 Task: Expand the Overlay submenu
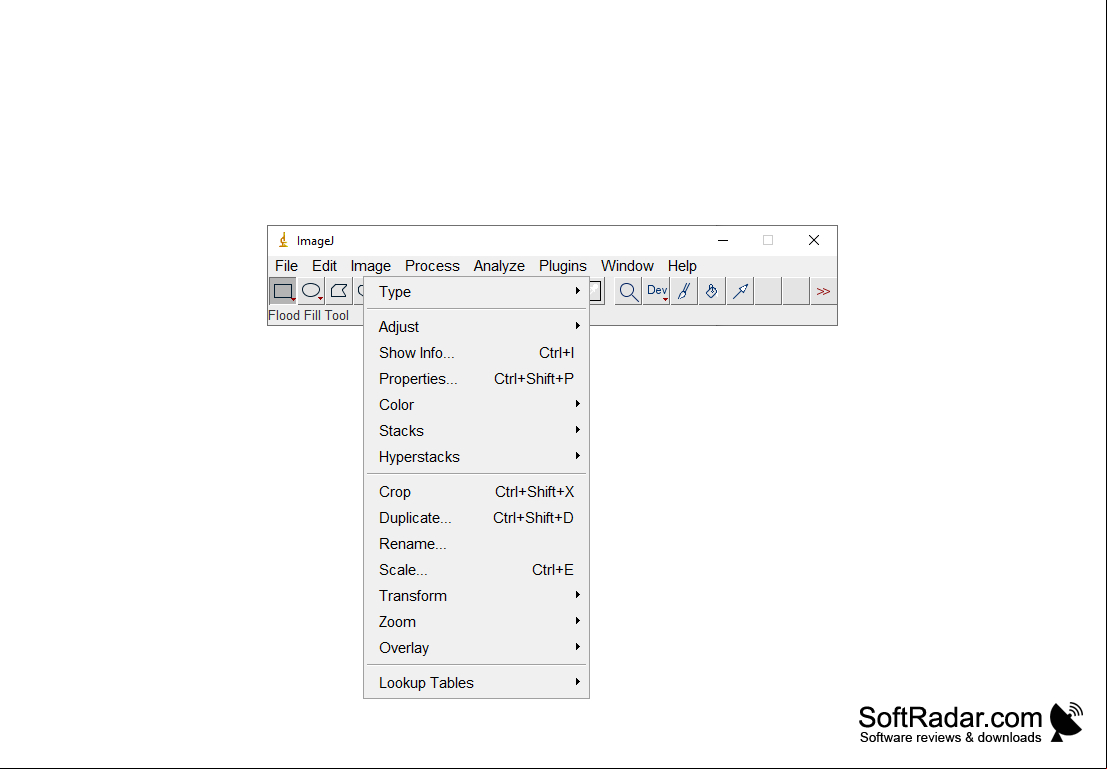[x=477, y=648]
